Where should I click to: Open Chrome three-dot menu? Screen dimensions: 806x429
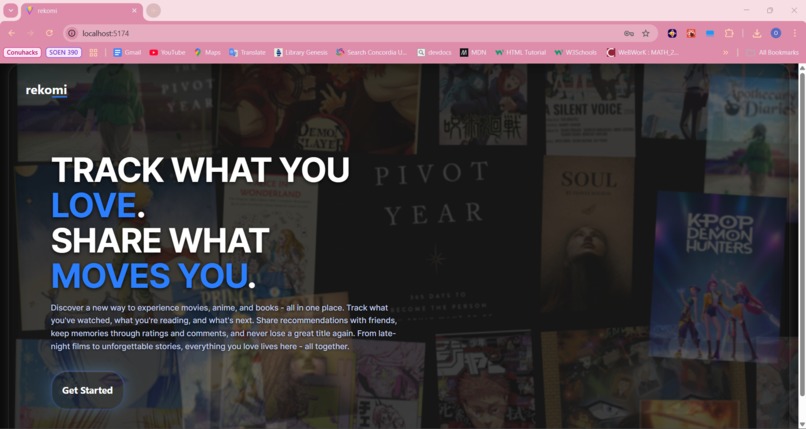tap(795, 33)
